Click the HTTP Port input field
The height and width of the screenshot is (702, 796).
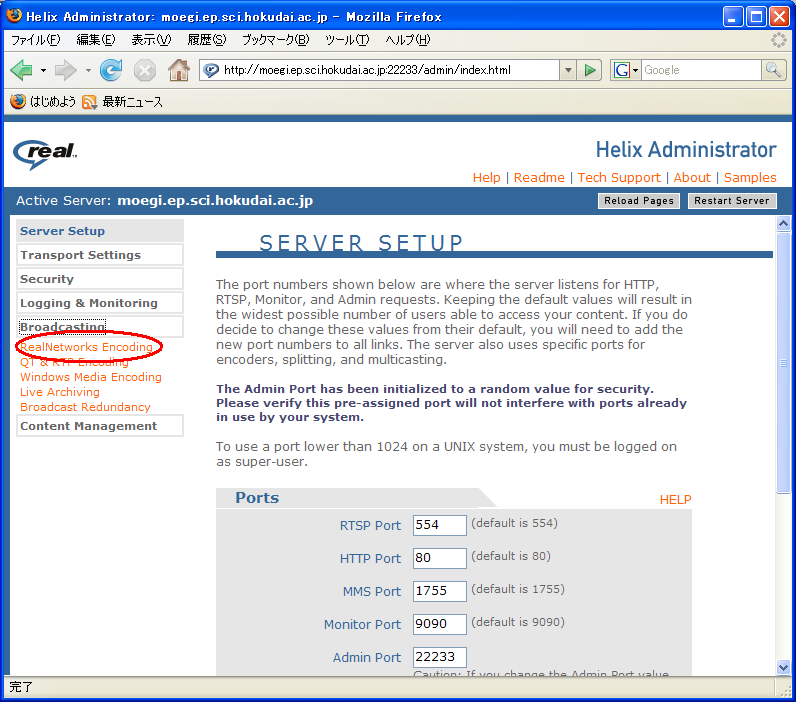[440, 558]
